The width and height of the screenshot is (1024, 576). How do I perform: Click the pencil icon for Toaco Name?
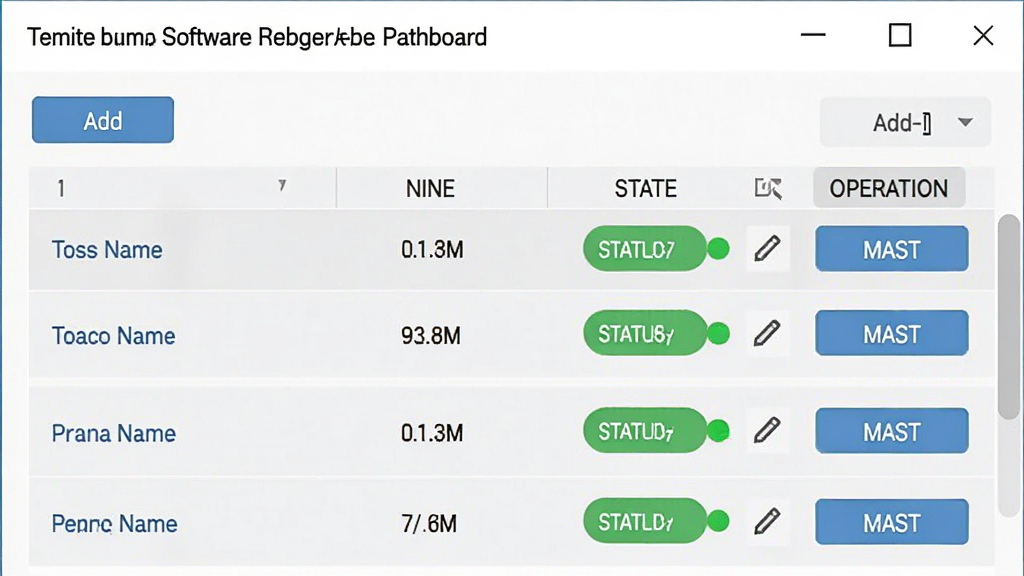point(767,333)
